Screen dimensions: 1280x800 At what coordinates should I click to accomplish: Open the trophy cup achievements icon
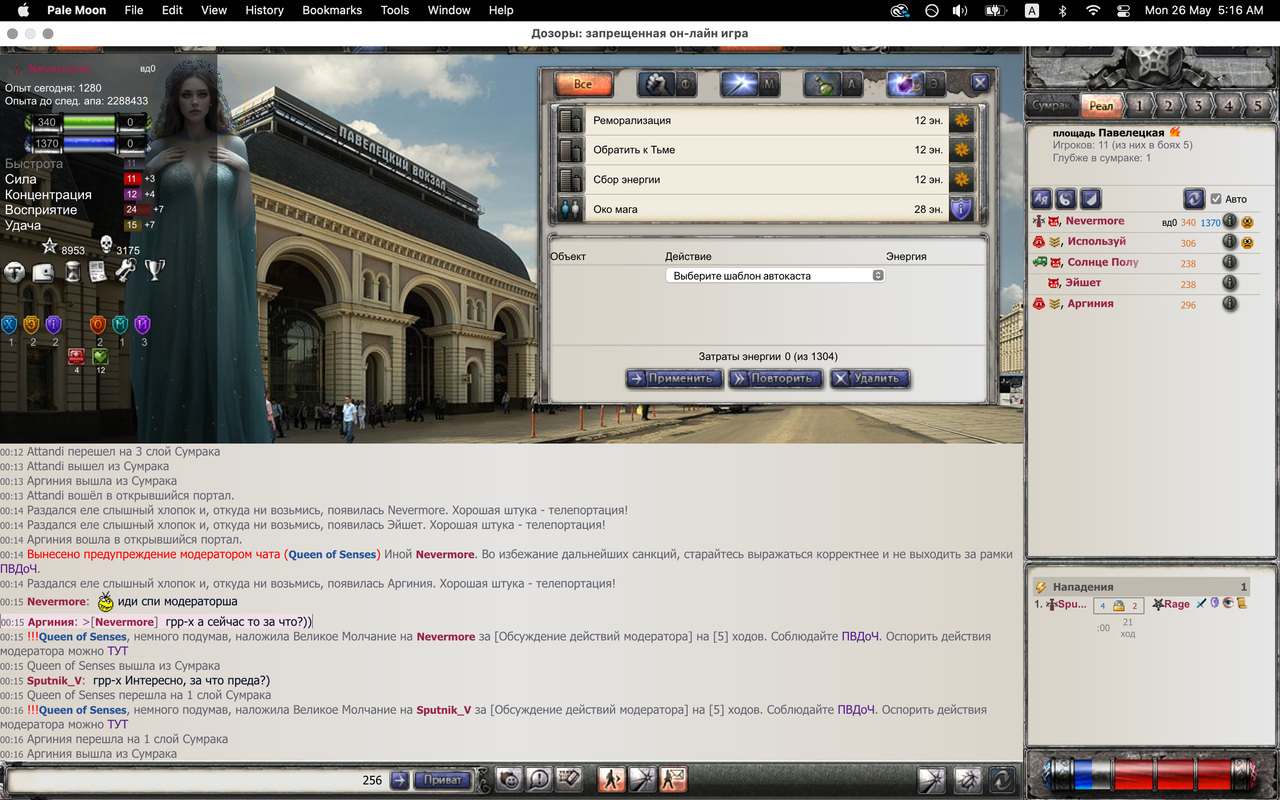(155, 271)
